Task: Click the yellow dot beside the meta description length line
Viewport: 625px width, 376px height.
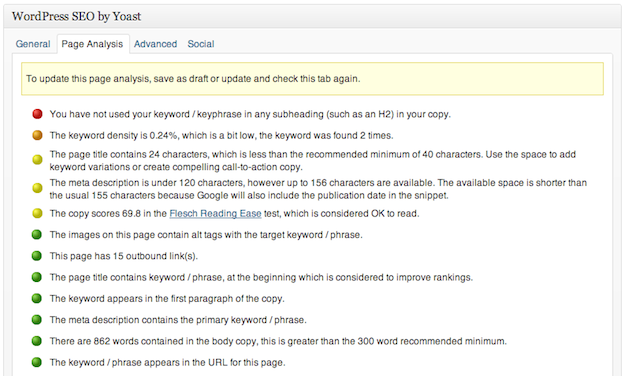Action: coord(37,188)
